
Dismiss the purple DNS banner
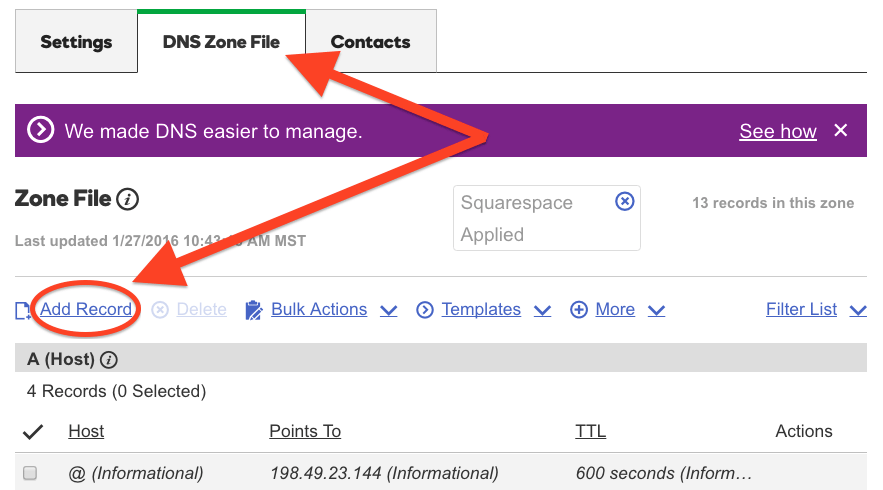[841, 130]
